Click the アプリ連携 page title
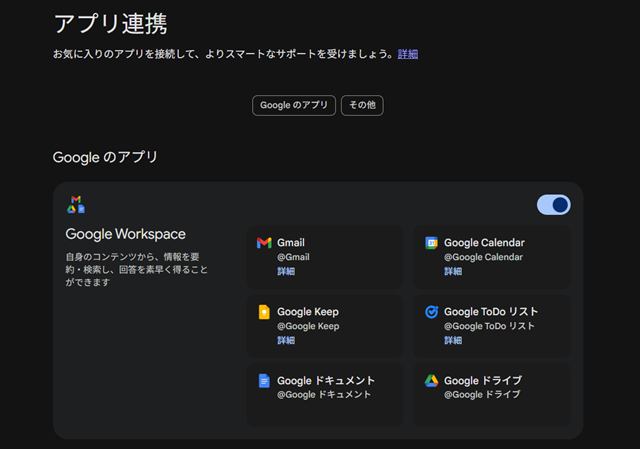The width and height of the screenshot is (640, 449). (110, 24)
